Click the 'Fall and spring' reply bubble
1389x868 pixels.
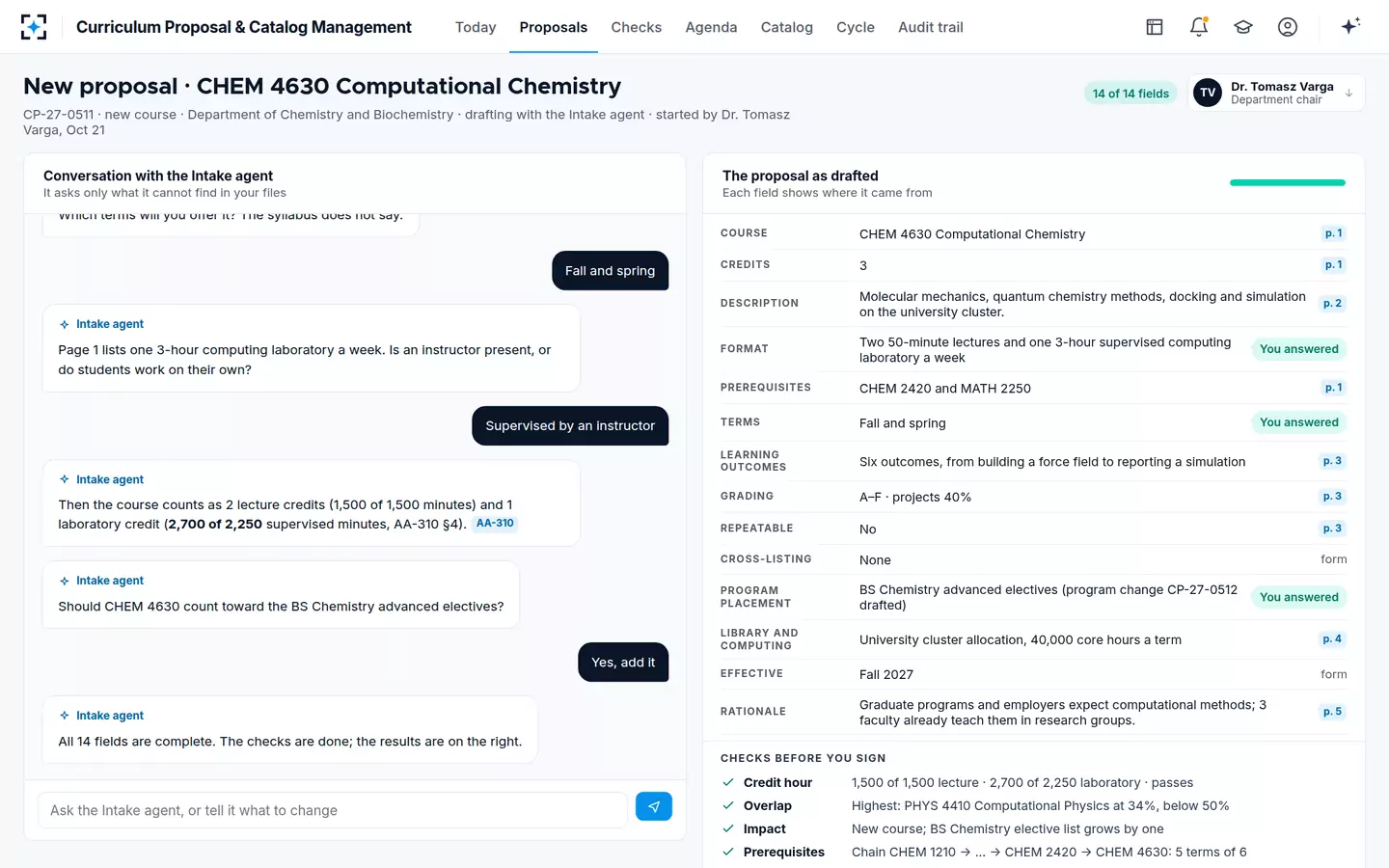click(x=610, y=271)
